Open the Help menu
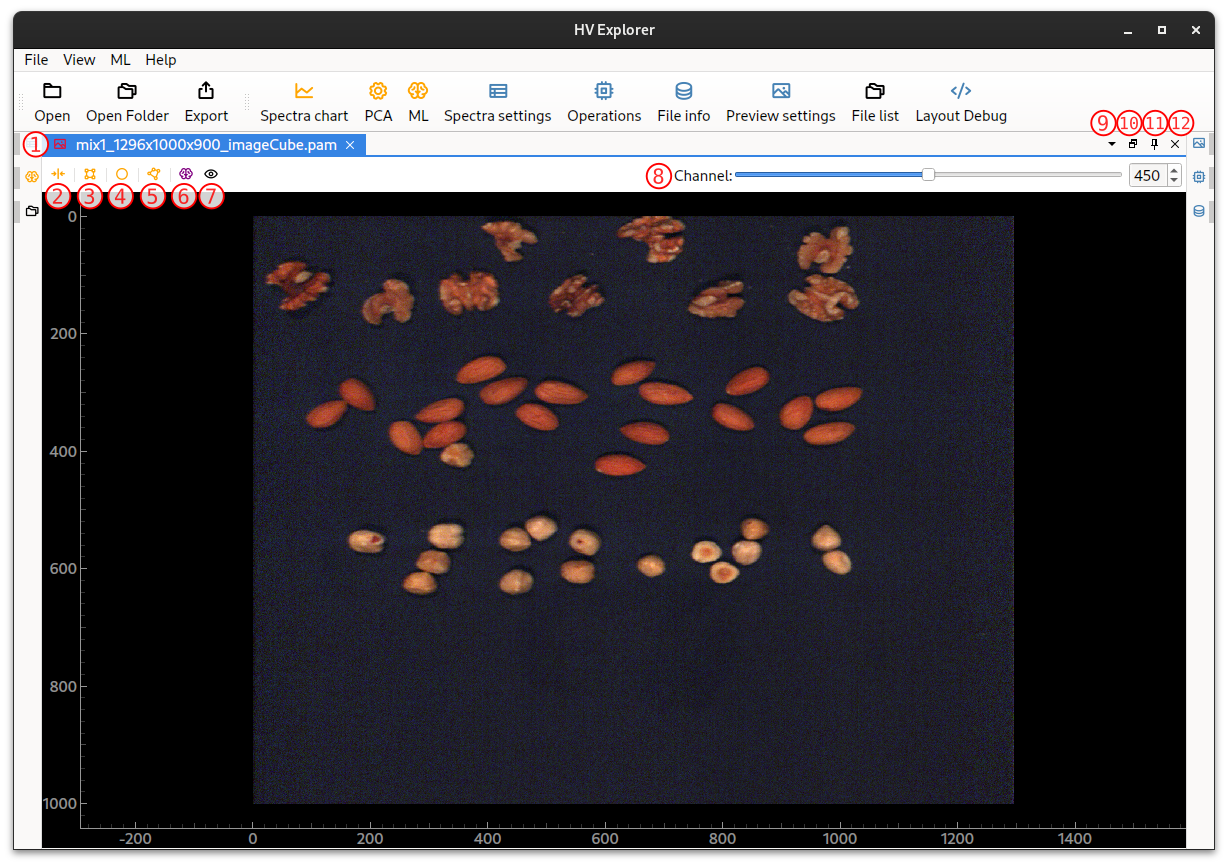This screenshot has width=1228, height=866. (x=160, y=59)
